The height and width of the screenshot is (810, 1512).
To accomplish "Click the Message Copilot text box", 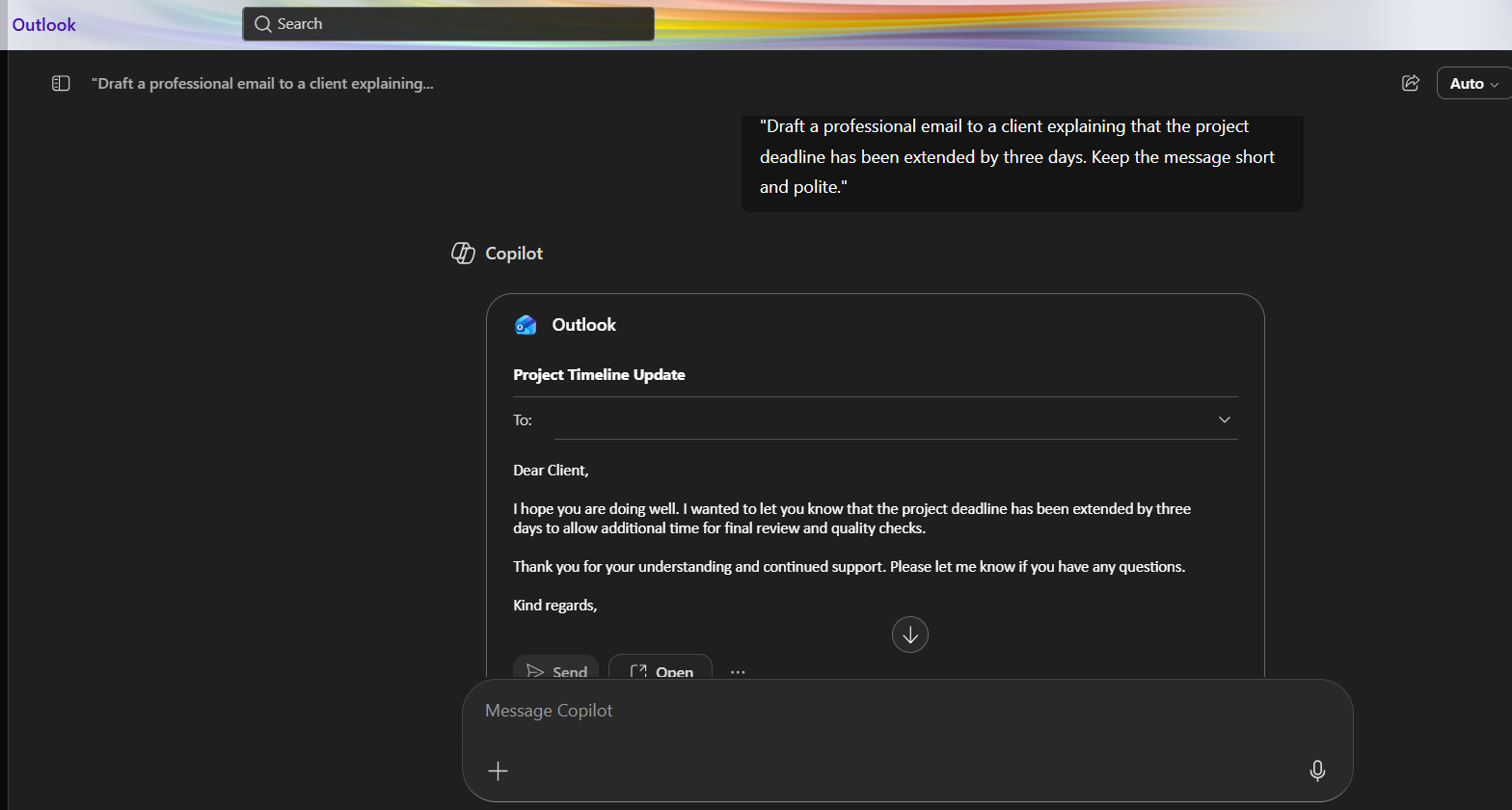I will point(906,711).
